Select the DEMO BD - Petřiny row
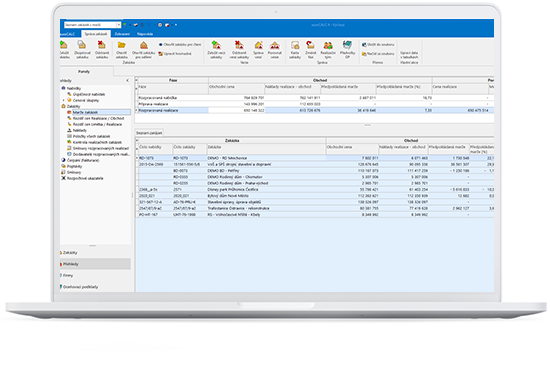550x382 pixels. pos(315,171)
